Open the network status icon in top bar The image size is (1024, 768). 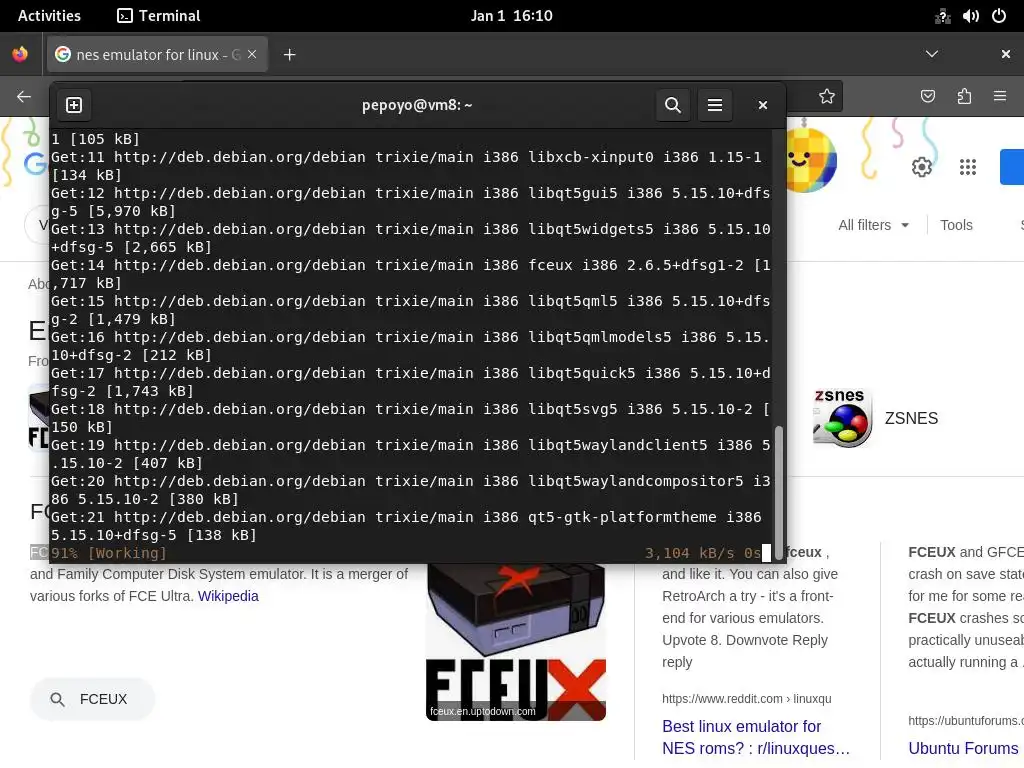(x=942, y=16)
